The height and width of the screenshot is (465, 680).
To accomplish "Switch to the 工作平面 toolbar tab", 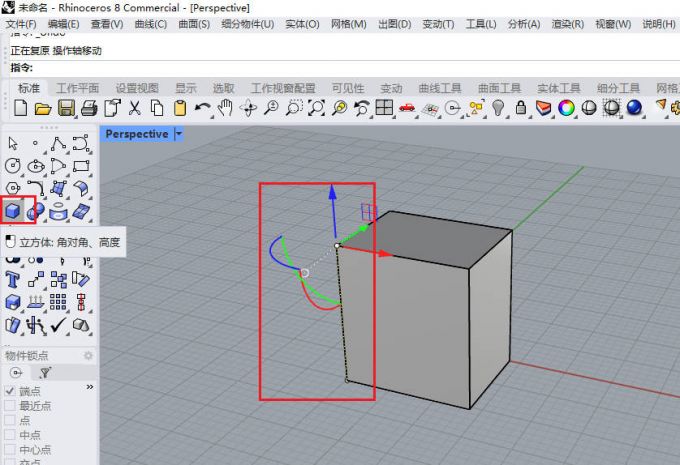I will (x=78, y=88).
